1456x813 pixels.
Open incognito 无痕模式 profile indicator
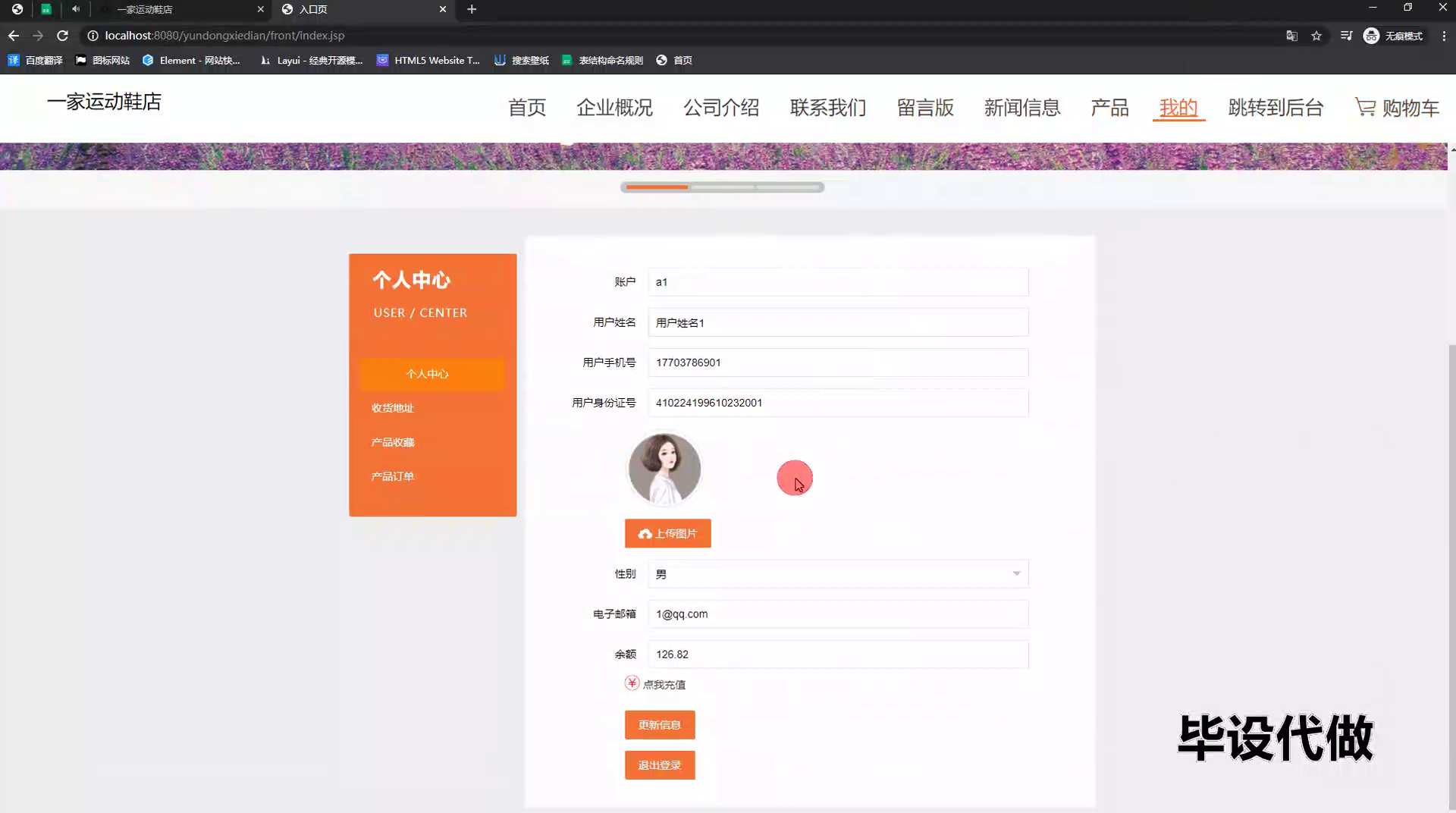pyautogui.click(x=1394, y=36)
